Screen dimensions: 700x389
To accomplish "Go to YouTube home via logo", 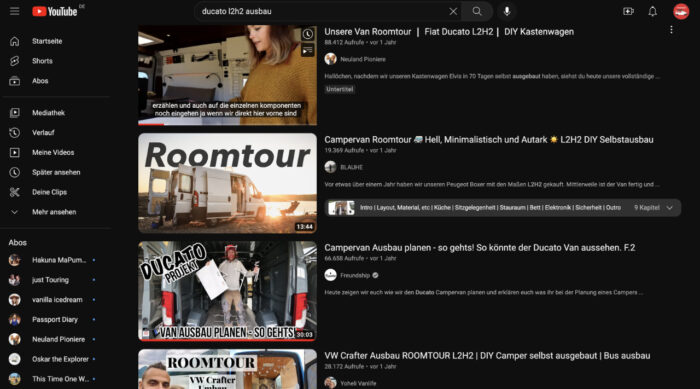I will pyautogui.click(x=54, y=11).
